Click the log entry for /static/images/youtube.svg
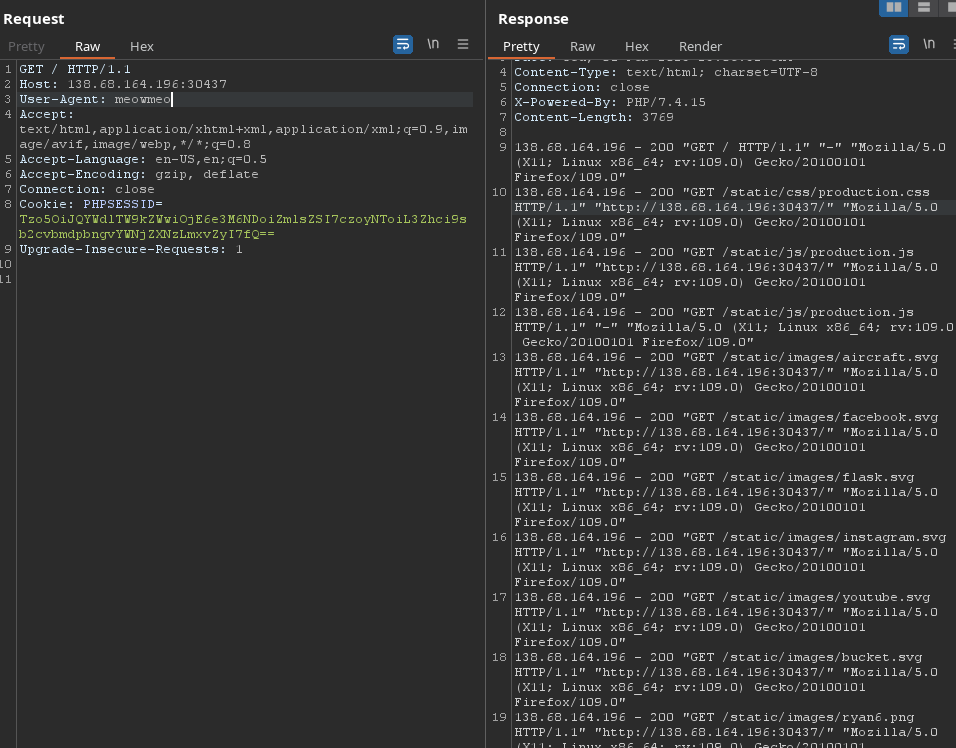The width and height of the screenshot is (956, 748). 726,619
